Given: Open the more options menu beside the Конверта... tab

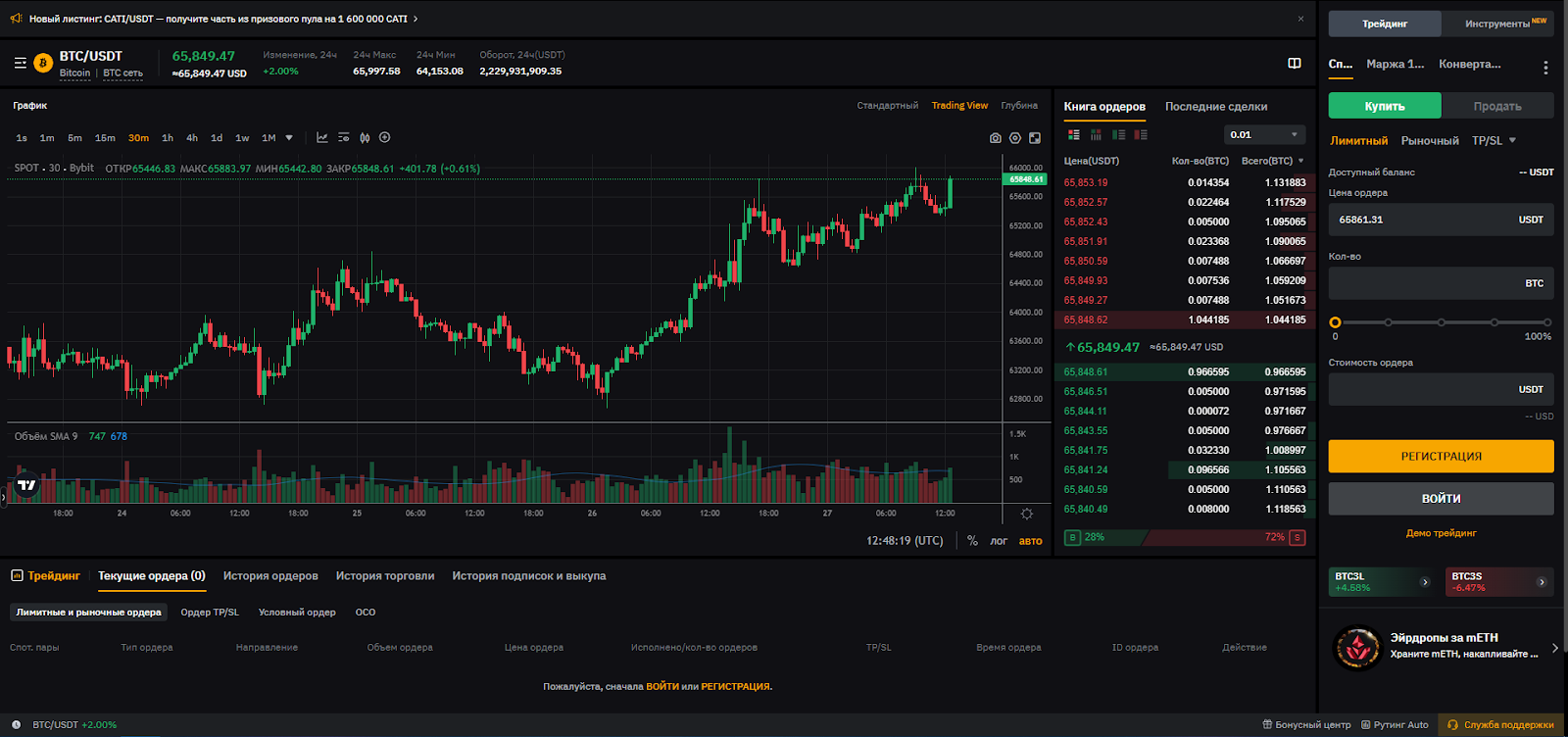Looking at the screenshot, I should point(1545,68).
